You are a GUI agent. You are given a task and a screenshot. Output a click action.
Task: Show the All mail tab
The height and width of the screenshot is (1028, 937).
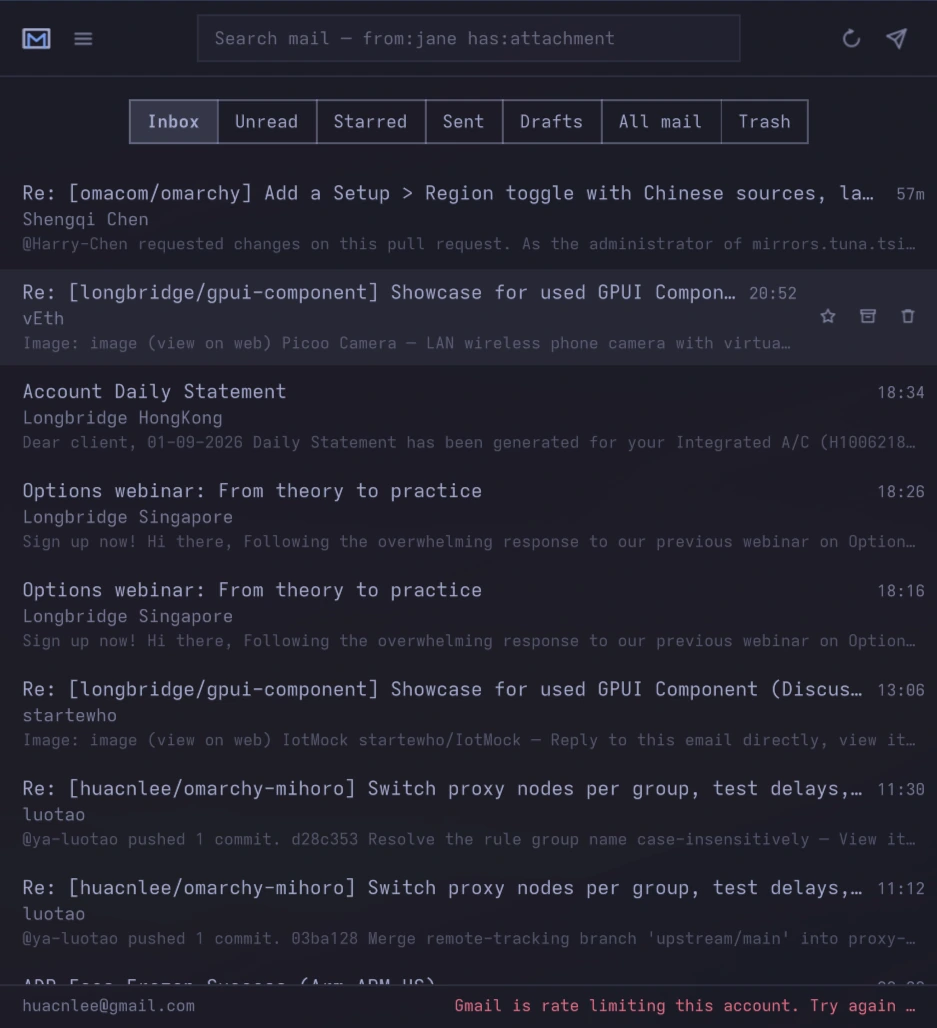661,122
